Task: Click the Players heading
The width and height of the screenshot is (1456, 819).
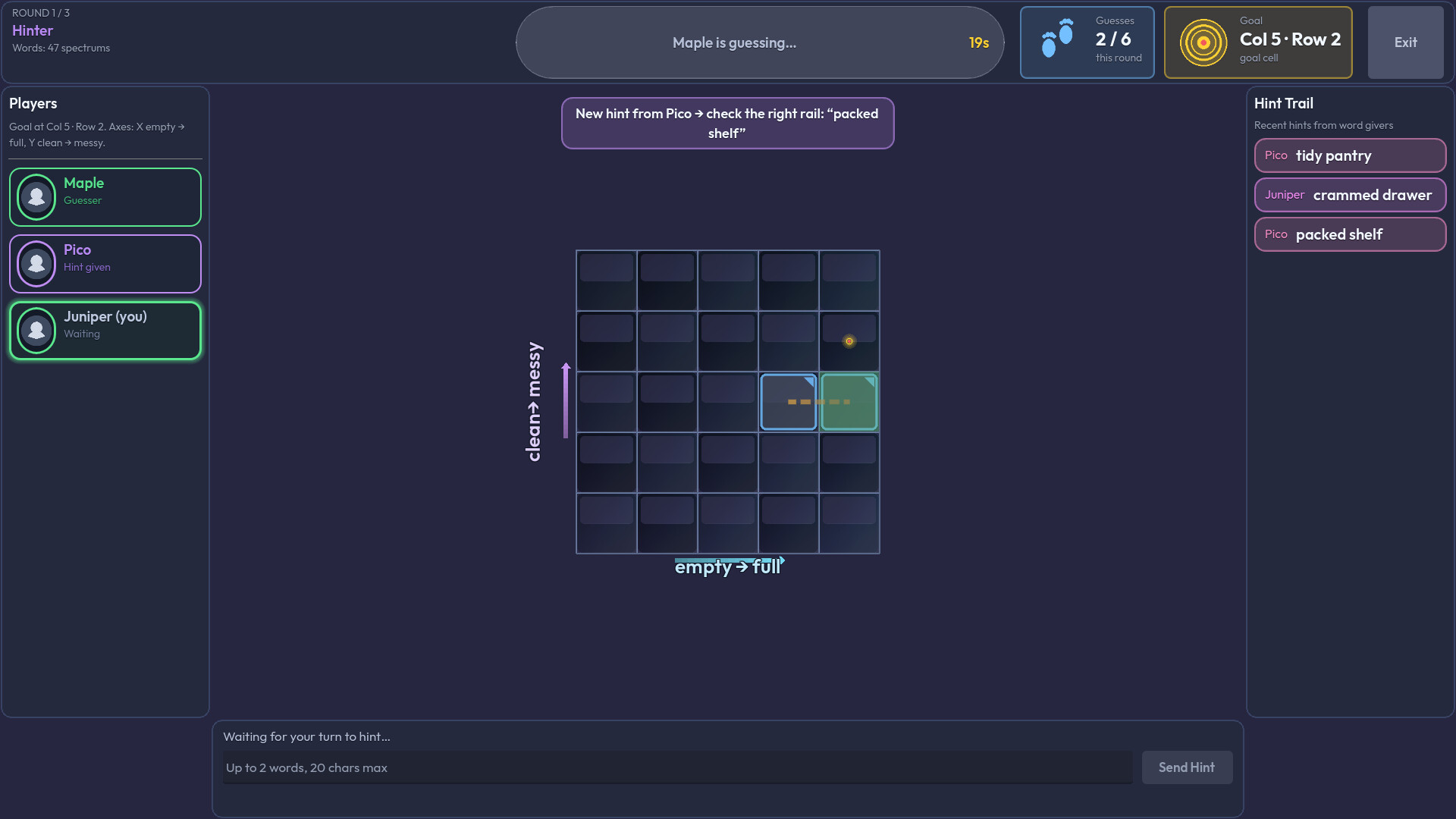Action: pos(33,103)
